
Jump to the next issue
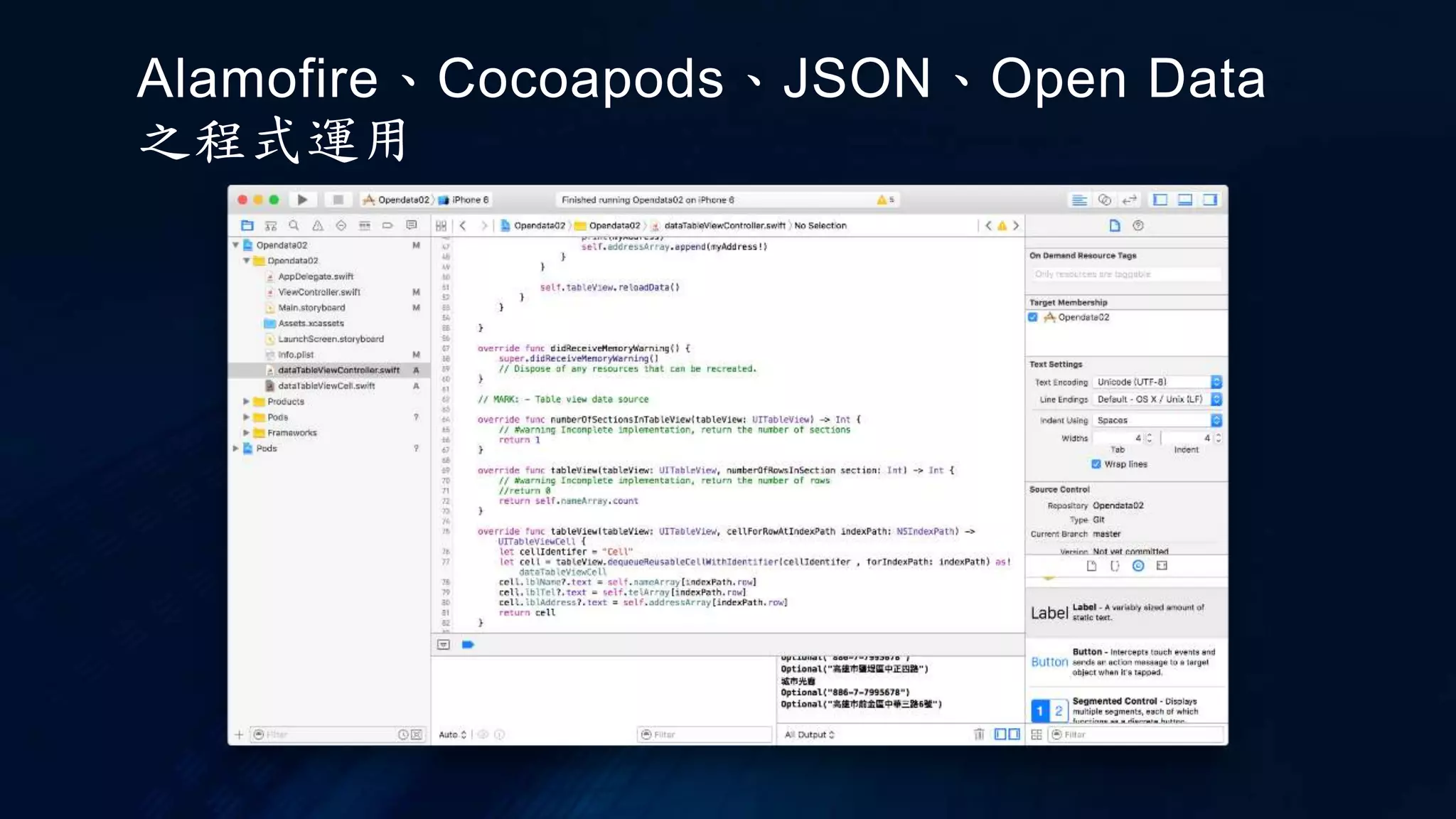pos(1016,225)
